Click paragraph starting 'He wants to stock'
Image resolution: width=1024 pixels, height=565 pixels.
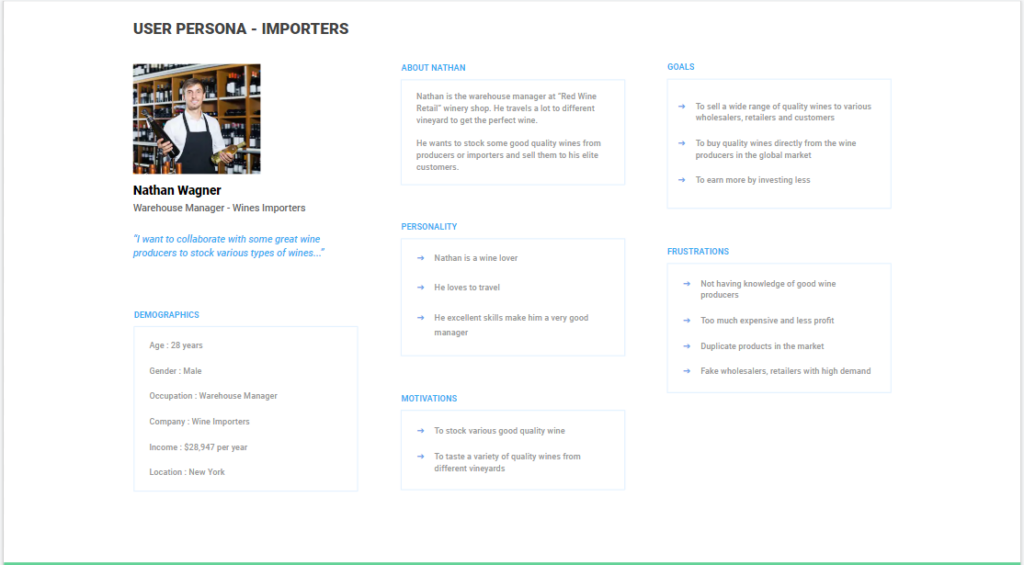pos(508,155)
